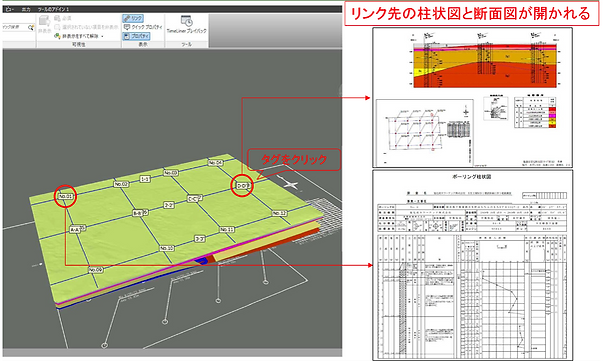The image size is (603, 361).
Task: Open the 出力 ribbon tab
Action: pyautogui.click(x=26, y=9)
